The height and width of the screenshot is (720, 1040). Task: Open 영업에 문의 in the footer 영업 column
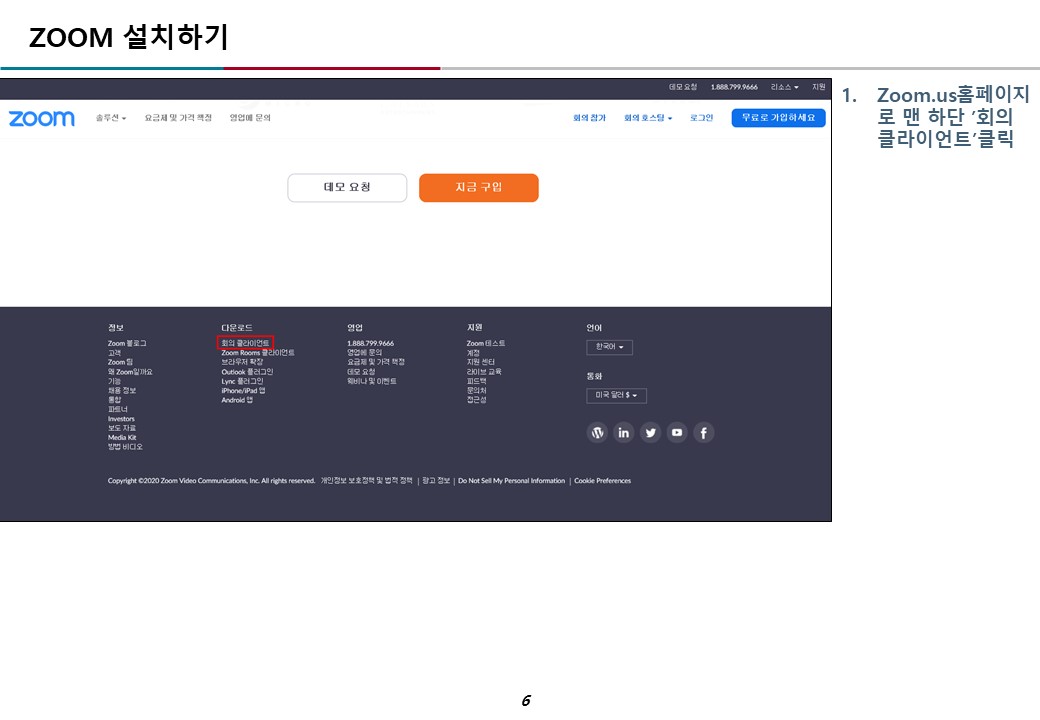365,353
